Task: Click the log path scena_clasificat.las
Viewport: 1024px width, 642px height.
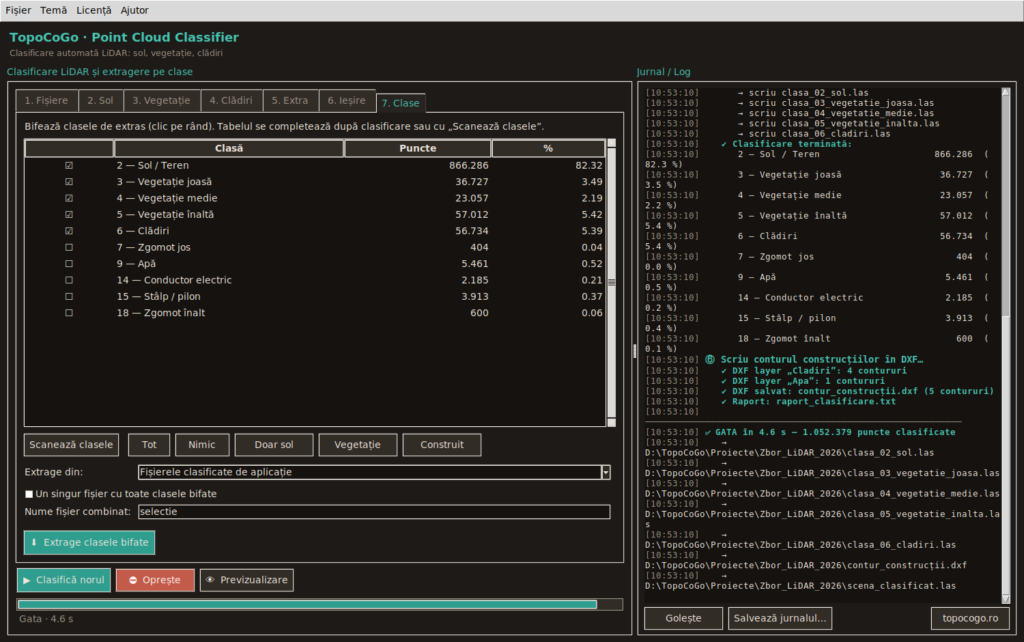Action: [800, 586]
